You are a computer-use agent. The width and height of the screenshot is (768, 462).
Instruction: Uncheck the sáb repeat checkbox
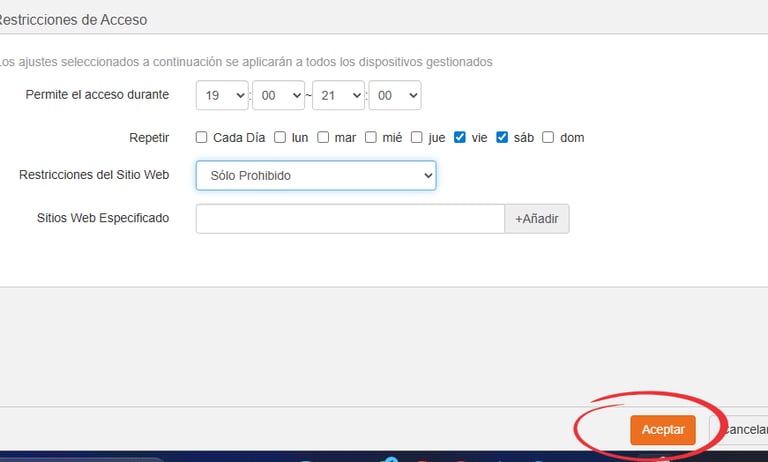coord(502,137)
